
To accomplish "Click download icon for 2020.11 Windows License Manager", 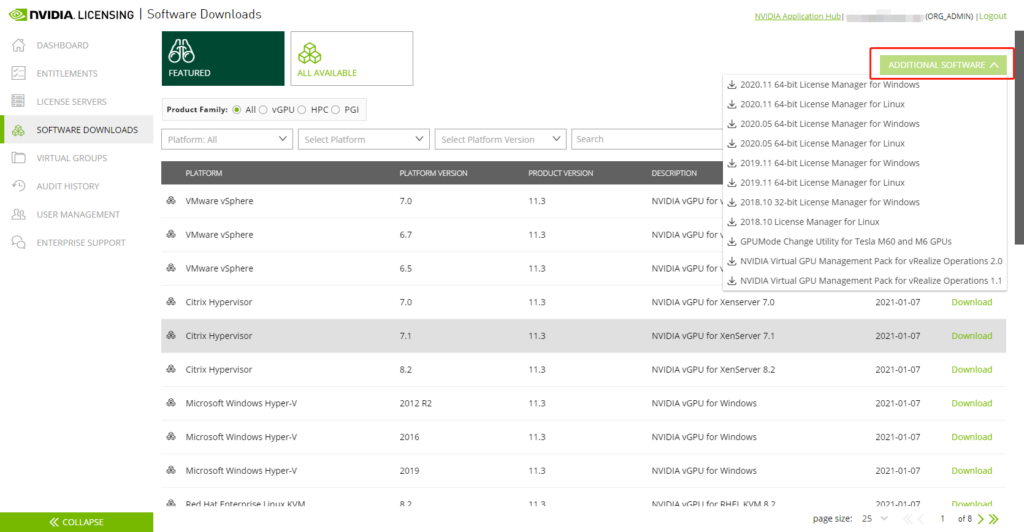I will (732, 84).
